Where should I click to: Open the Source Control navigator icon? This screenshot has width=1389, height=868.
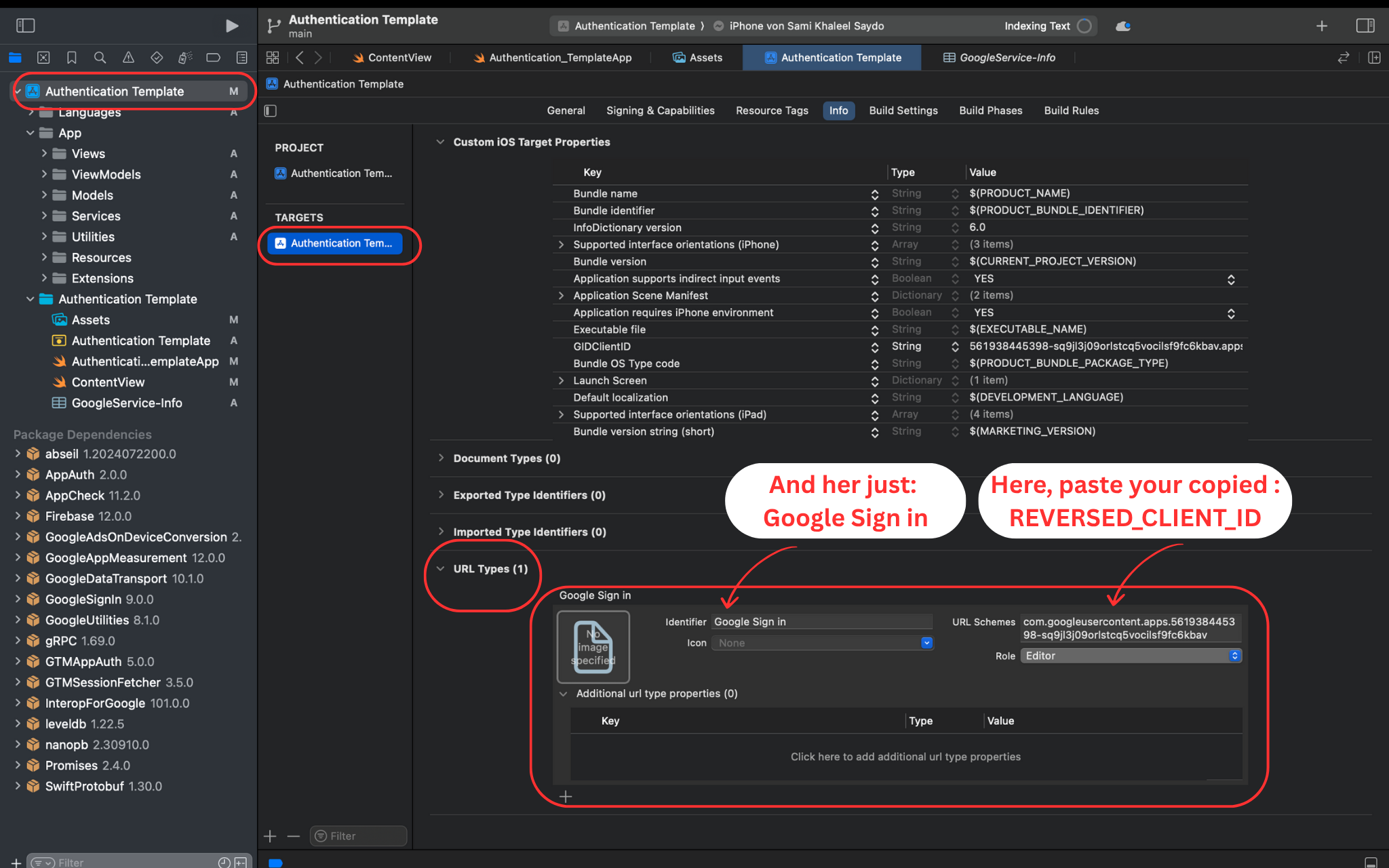coord(43,58)
